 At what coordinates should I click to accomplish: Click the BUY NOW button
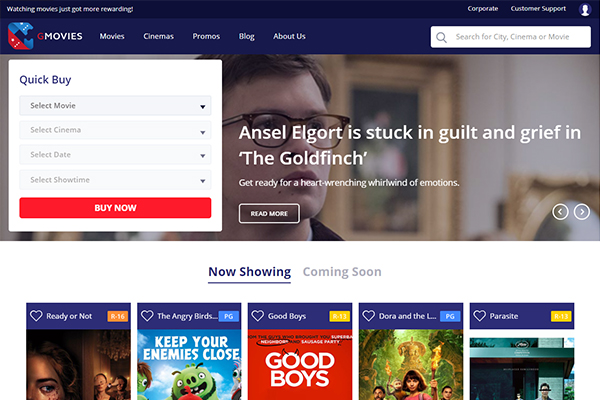[115, 208]
